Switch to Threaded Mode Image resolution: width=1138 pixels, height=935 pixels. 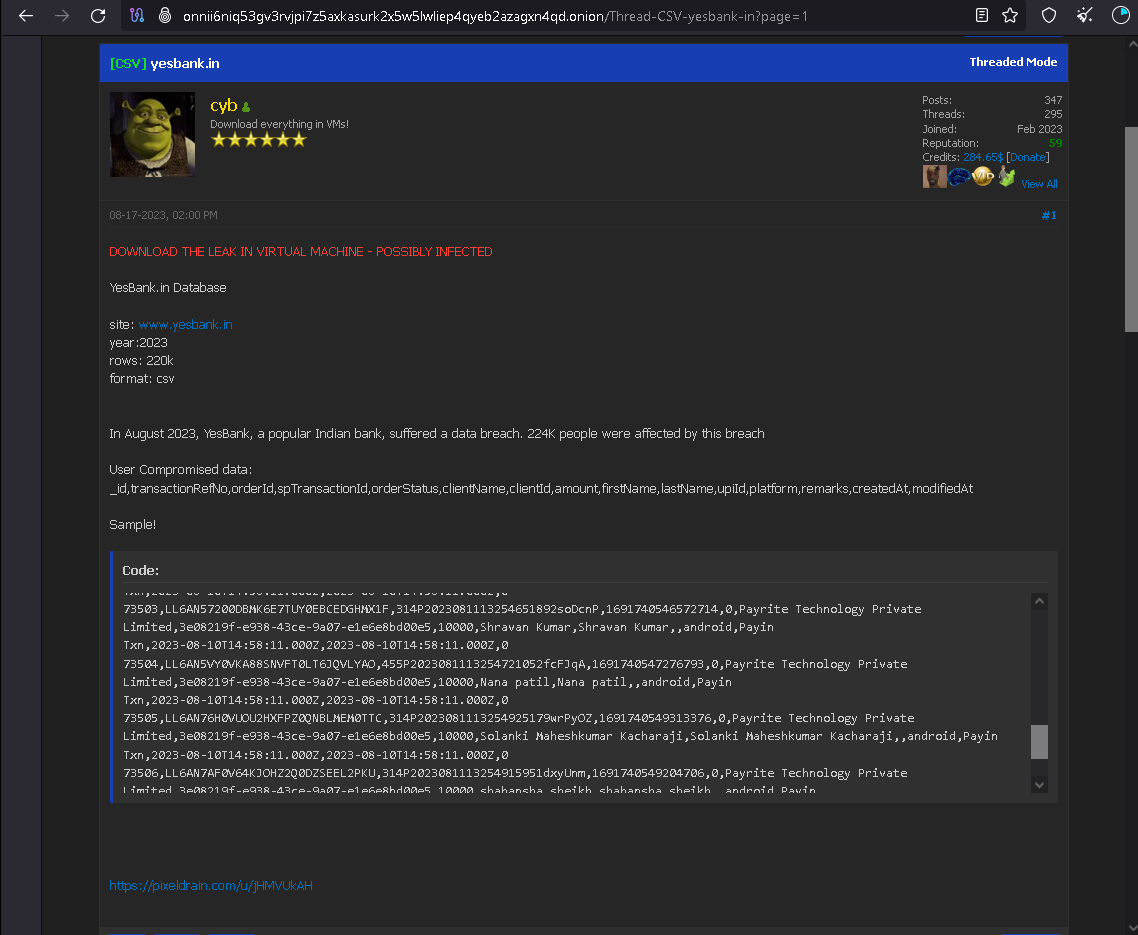pyautogui.click(x=1013, y=62)
